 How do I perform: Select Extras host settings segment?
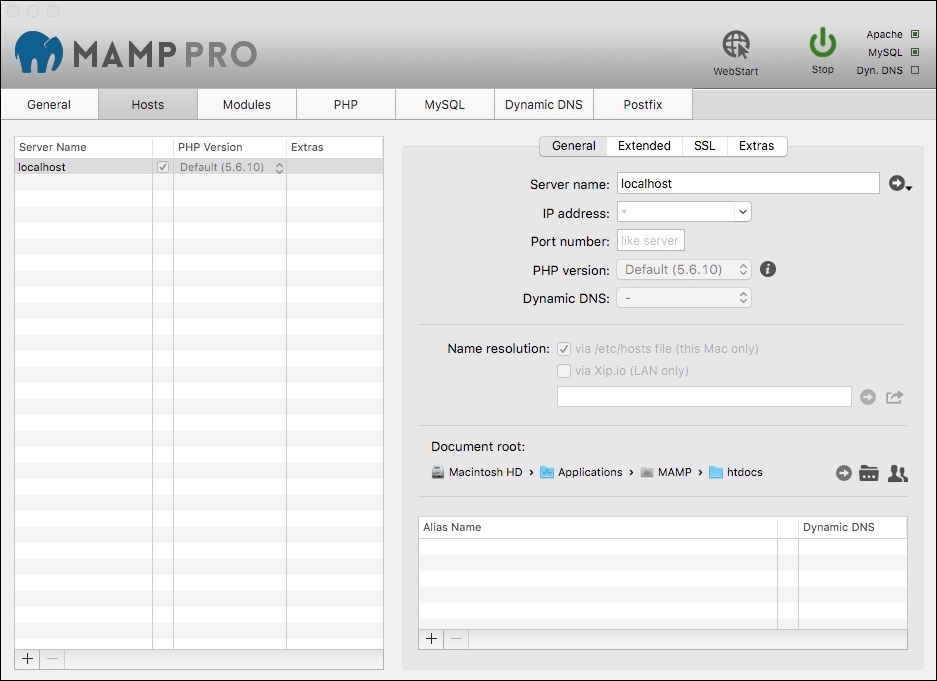tap(757, 146)
